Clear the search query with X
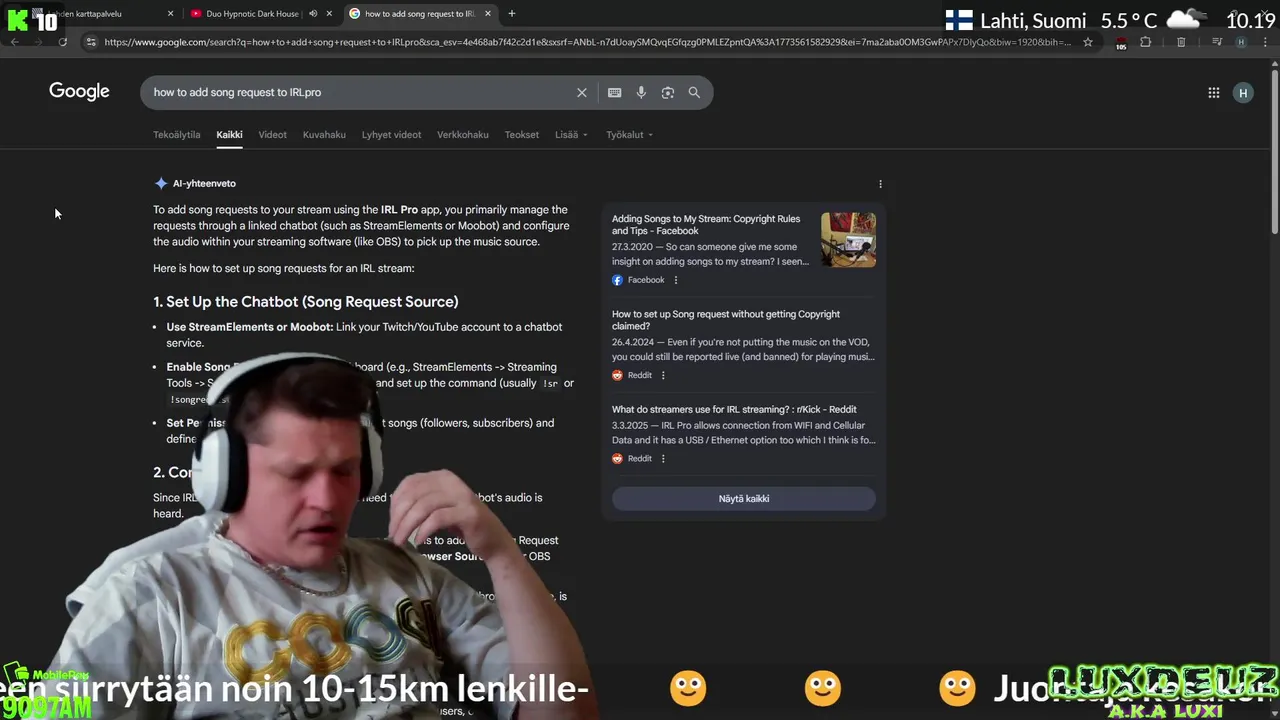Screen dimensions: 1280x720 click(581, 92)
